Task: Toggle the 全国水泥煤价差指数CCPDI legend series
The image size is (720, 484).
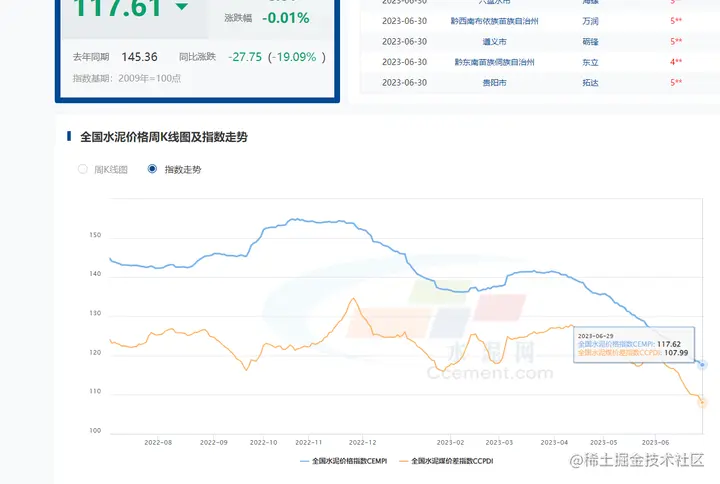Action: (x=446, y=461)
